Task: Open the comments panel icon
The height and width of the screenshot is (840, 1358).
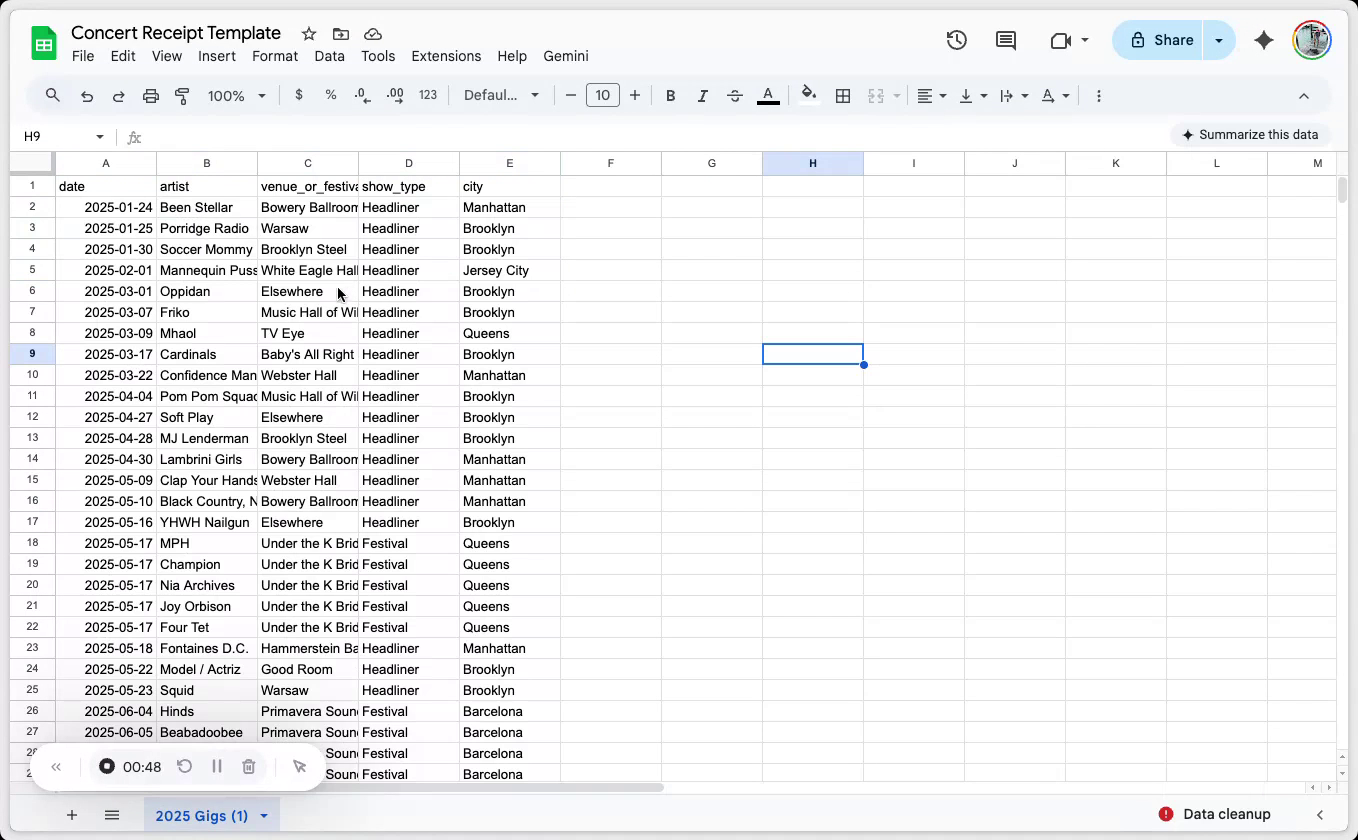Action: [x=1006, y=40]
